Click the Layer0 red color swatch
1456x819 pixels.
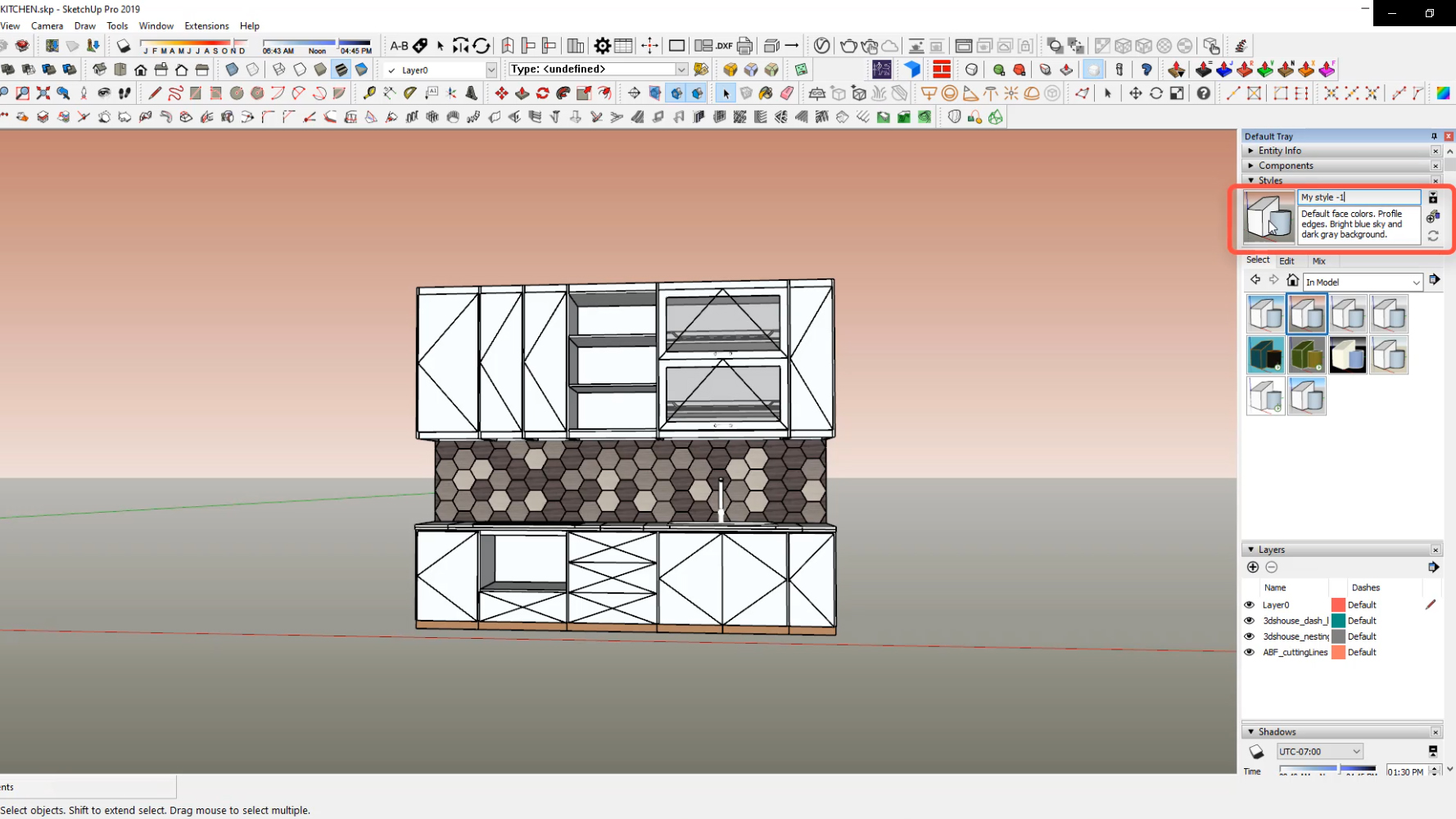(x=1338, y=605)
